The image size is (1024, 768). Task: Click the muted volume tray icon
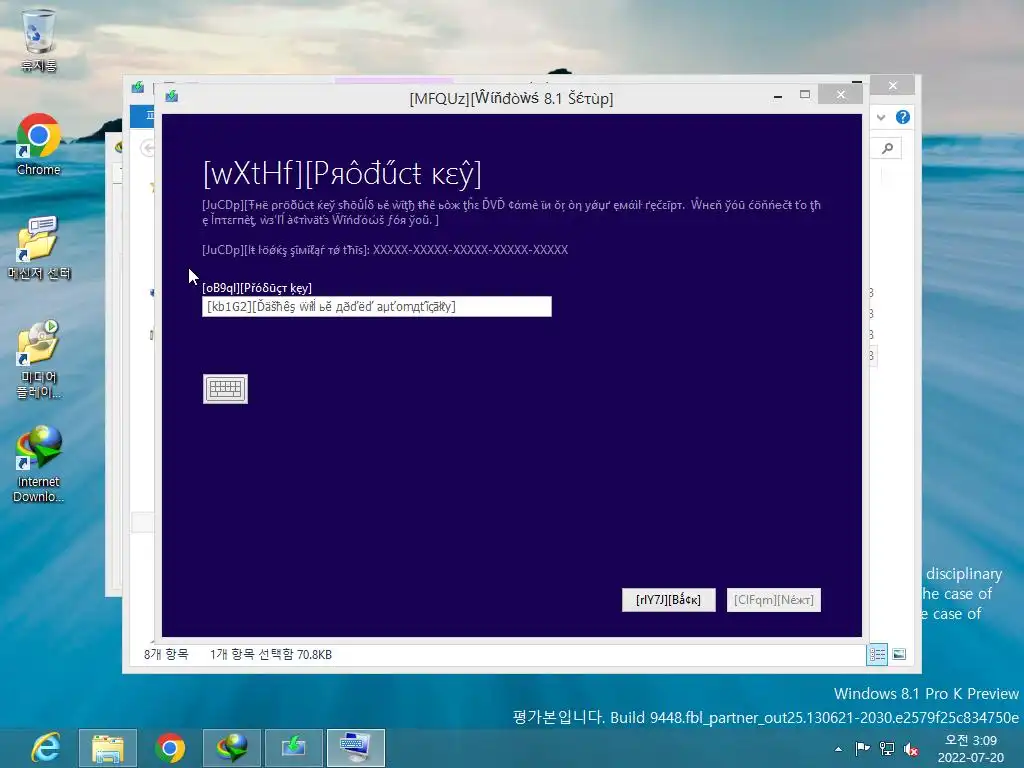(x=911, y=748)
